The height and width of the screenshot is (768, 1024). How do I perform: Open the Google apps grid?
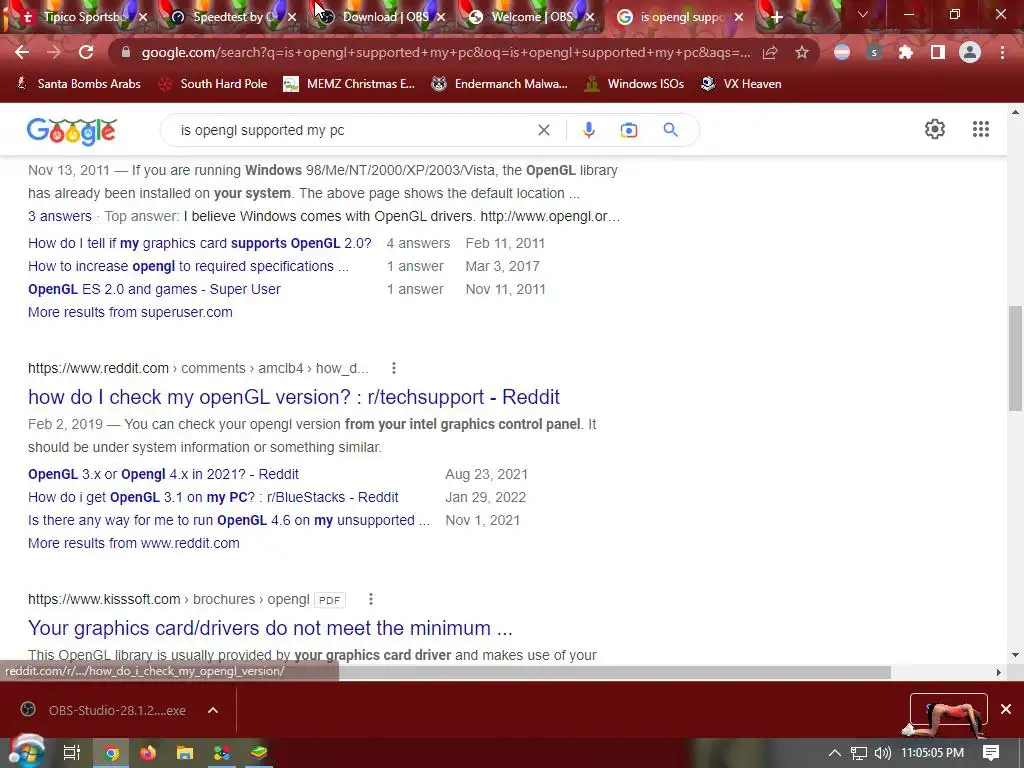(980, 129)
